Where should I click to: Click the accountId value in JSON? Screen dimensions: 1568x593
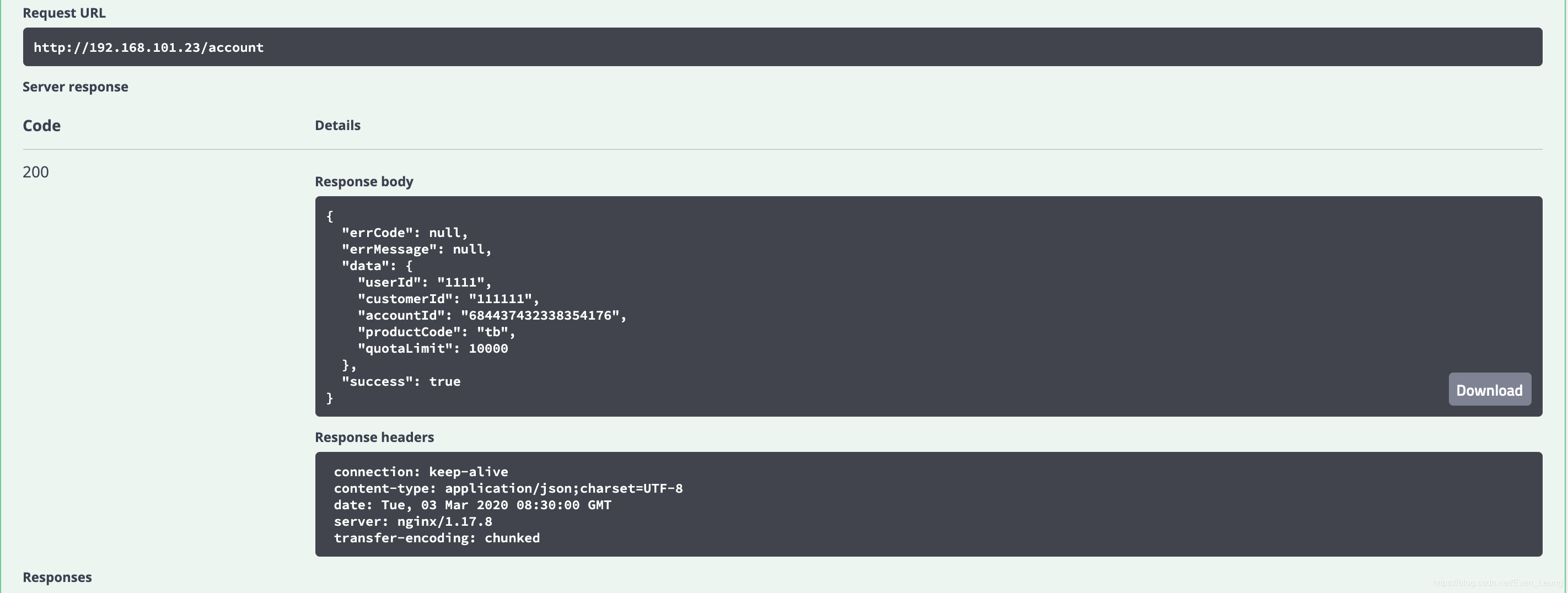click(540, 316)
